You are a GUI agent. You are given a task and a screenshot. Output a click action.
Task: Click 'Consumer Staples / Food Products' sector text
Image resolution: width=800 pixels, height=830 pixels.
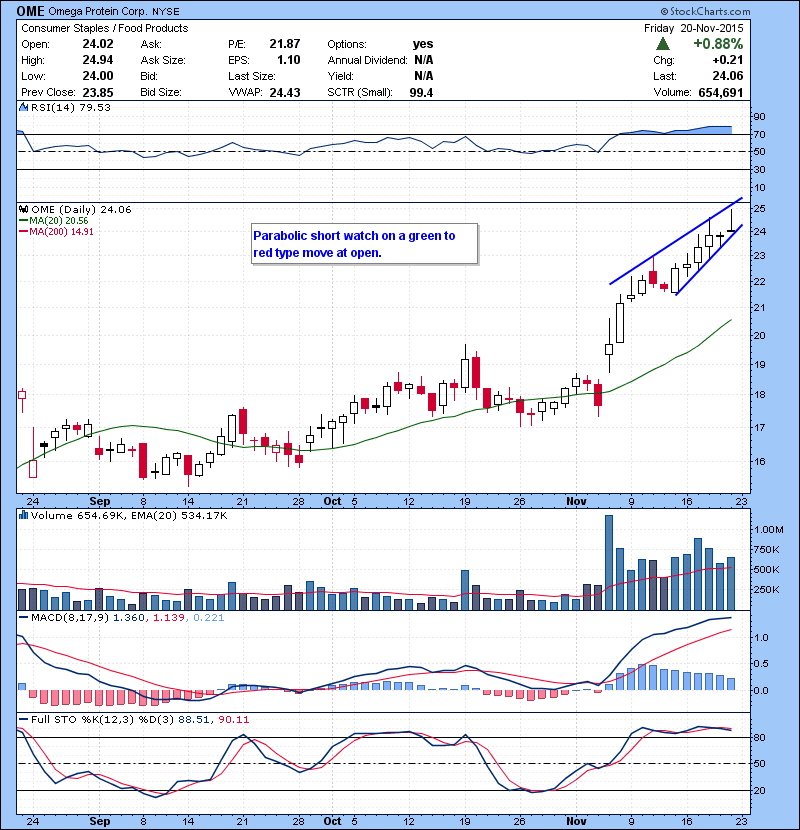(x=105, y=28)
